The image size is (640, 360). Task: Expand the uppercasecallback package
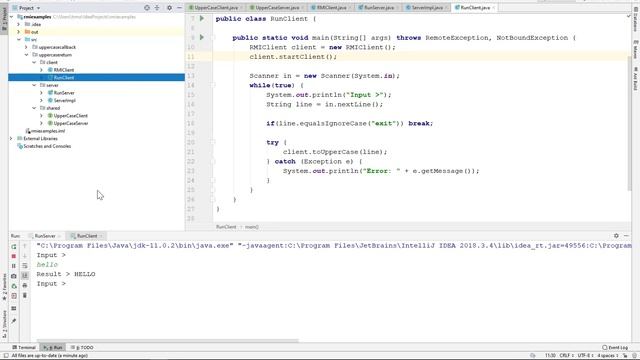point(27,47)
